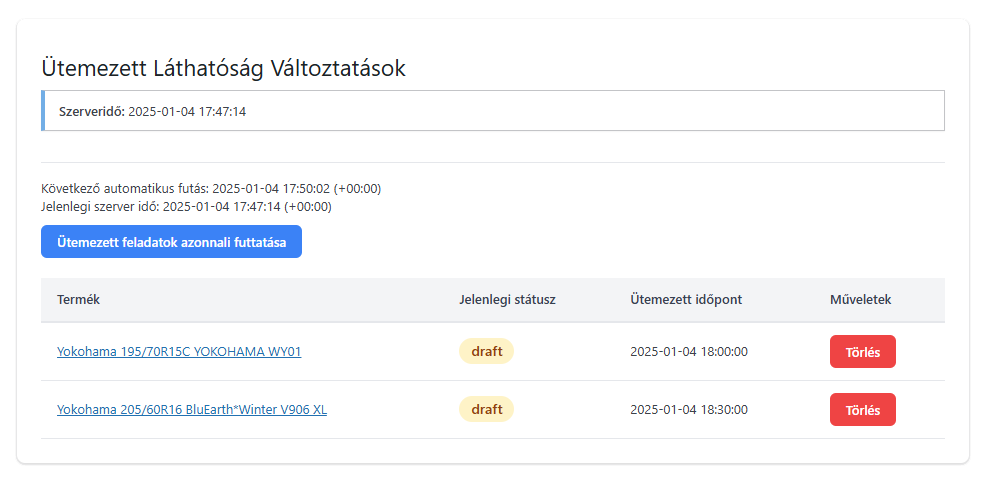Screen dimensions: 986x484
Task: Click the blue left border of Szerveridő box
Action: coord(43,111)
